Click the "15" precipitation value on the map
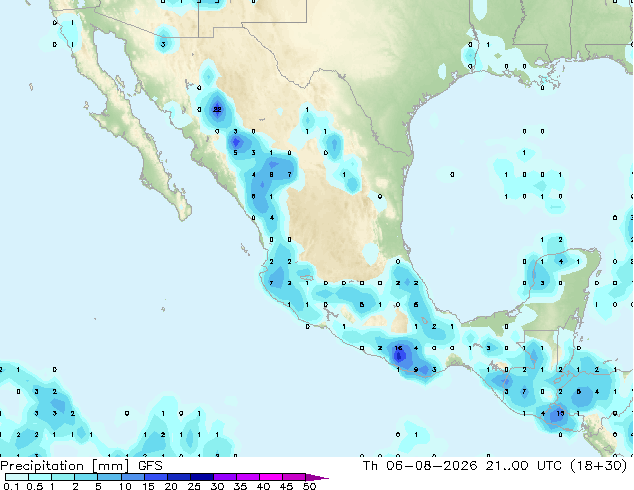634x490 pixels. pyautogui.click(x=560, y=413)
